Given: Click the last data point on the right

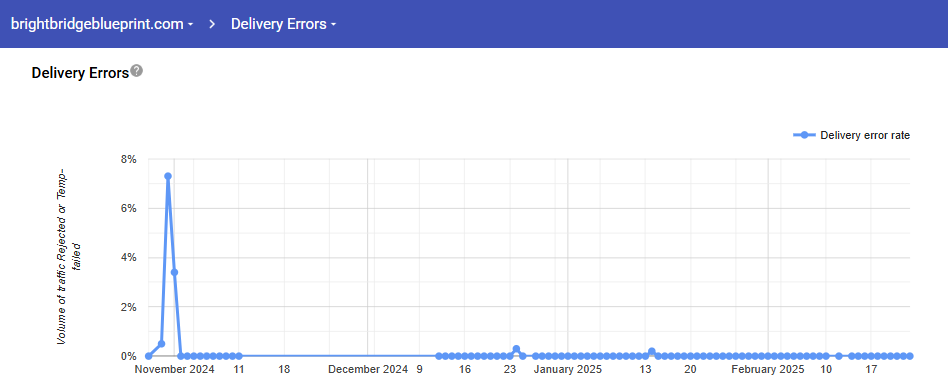Looking at the screenshot, I should click(x=909, y=356).
